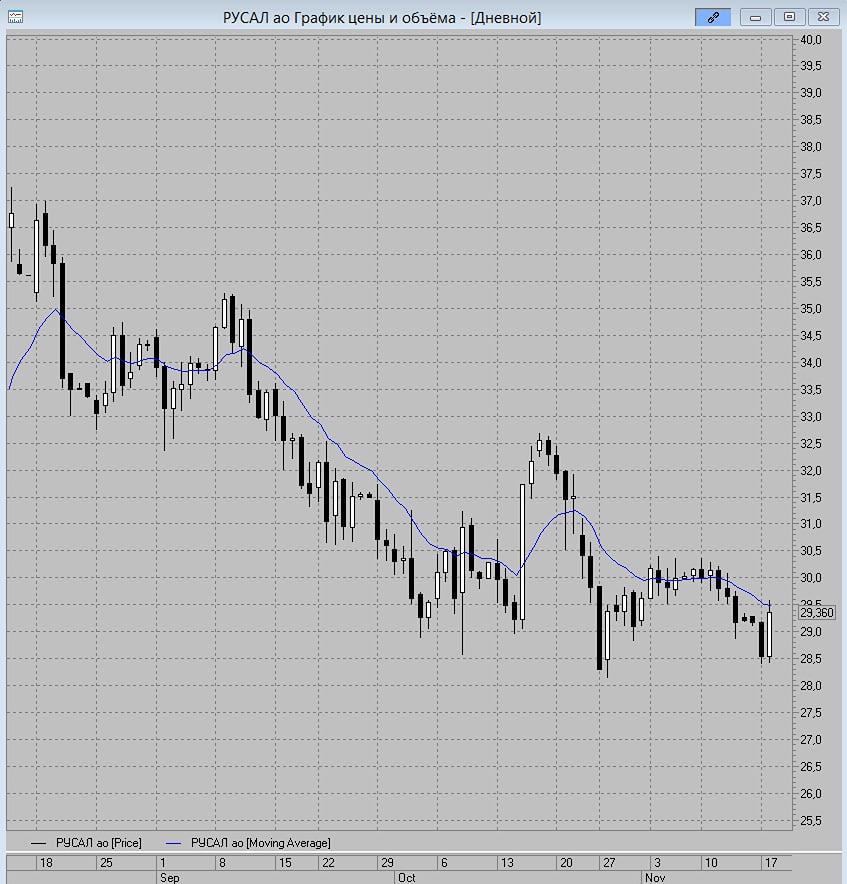Image resolution: width=847 pixels, height=884 pixels.
Task: Minimize the РУСАЛ chart window
Action: (x=756, y=17)
